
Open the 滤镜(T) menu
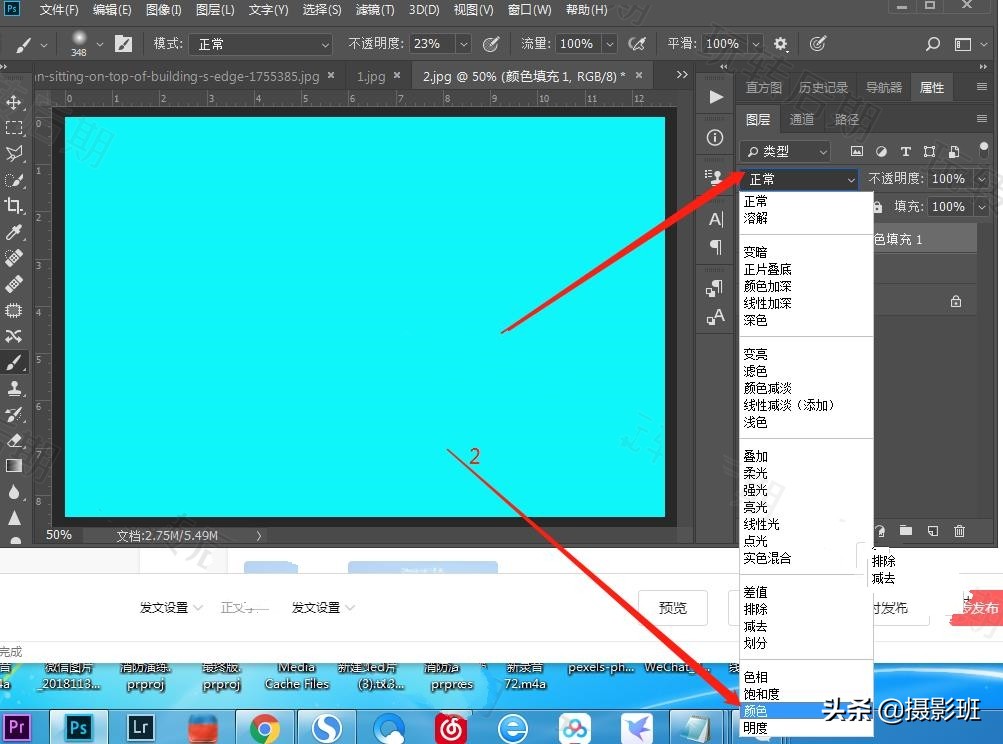click(374, 10)
